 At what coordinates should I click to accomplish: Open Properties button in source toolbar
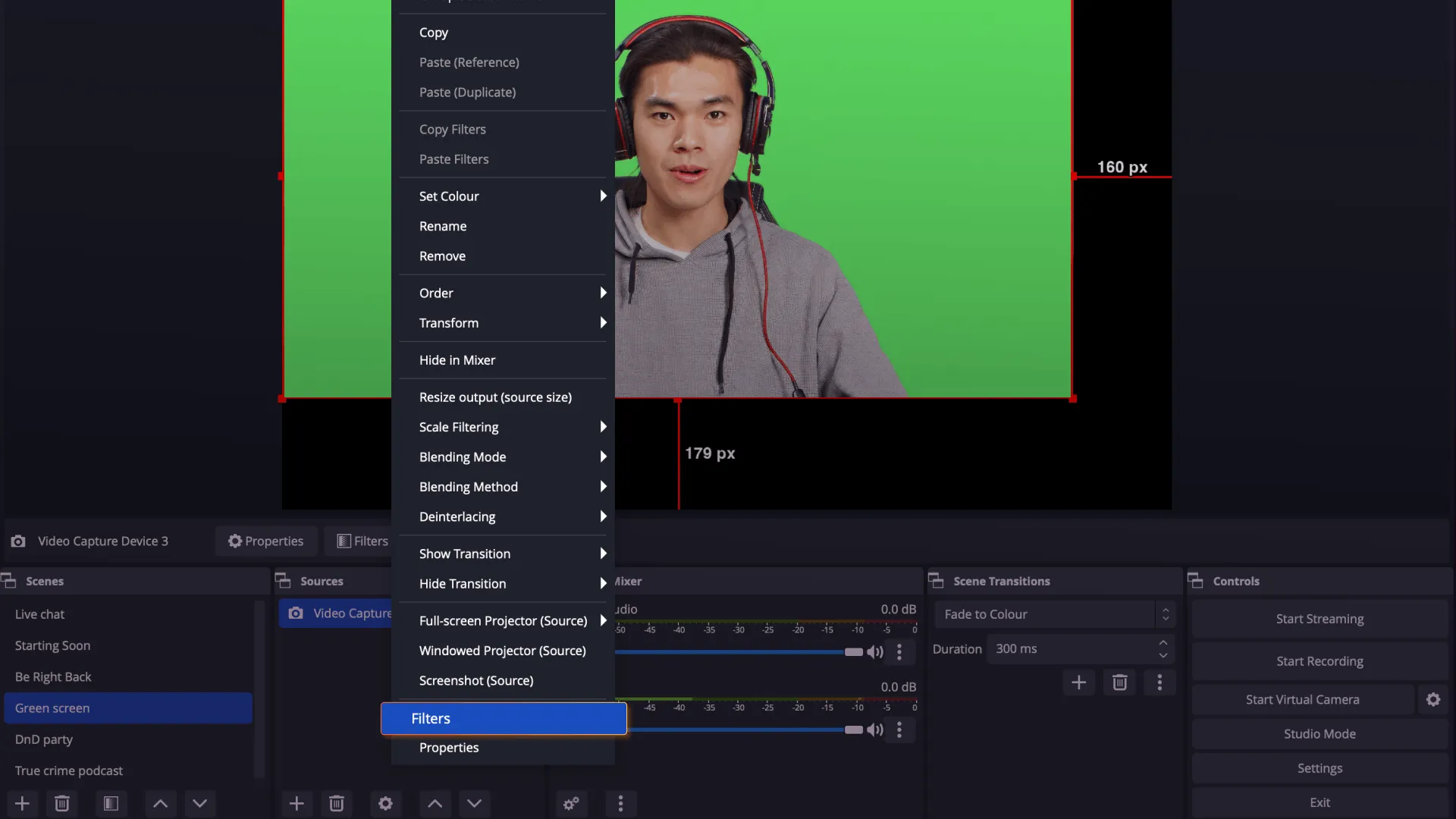[266, 541]
